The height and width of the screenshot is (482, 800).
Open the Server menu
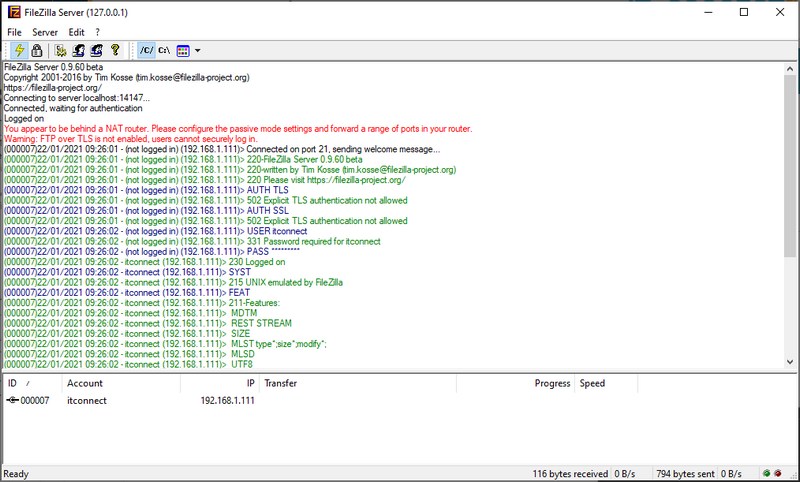click(x=45, y=32)
